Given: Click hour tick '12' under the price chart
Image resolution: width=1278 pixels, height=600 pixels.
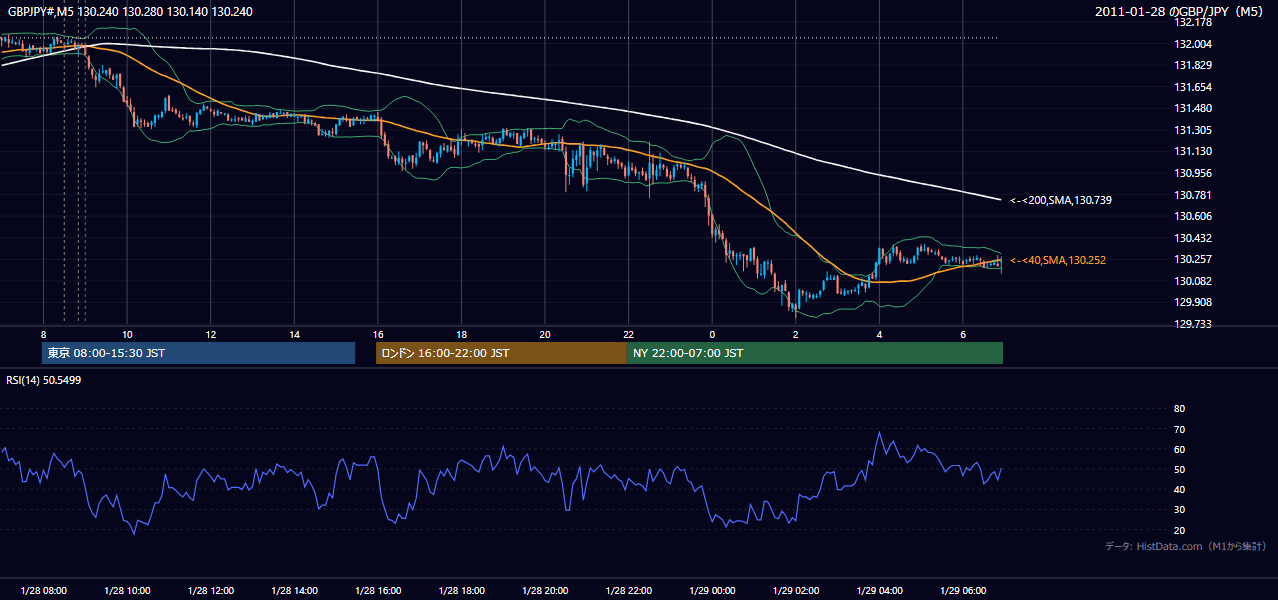Looking at the screenshot, I should (211, 334).
